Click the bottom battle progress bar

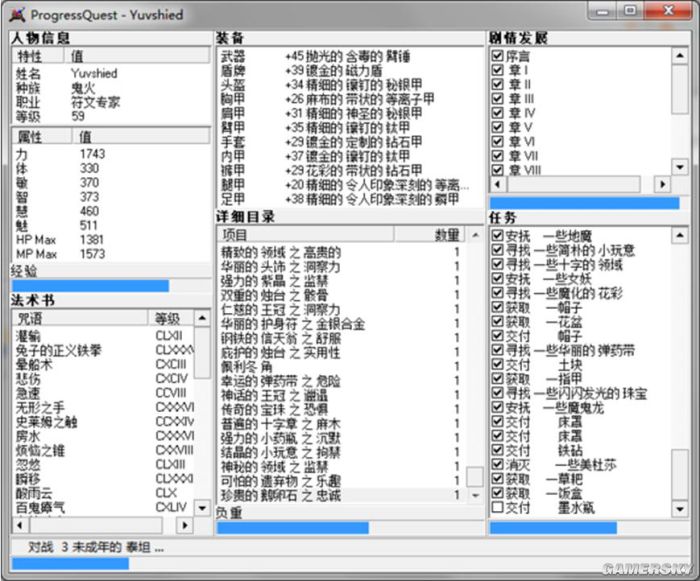pyautogui.click(x=350, y=564)
